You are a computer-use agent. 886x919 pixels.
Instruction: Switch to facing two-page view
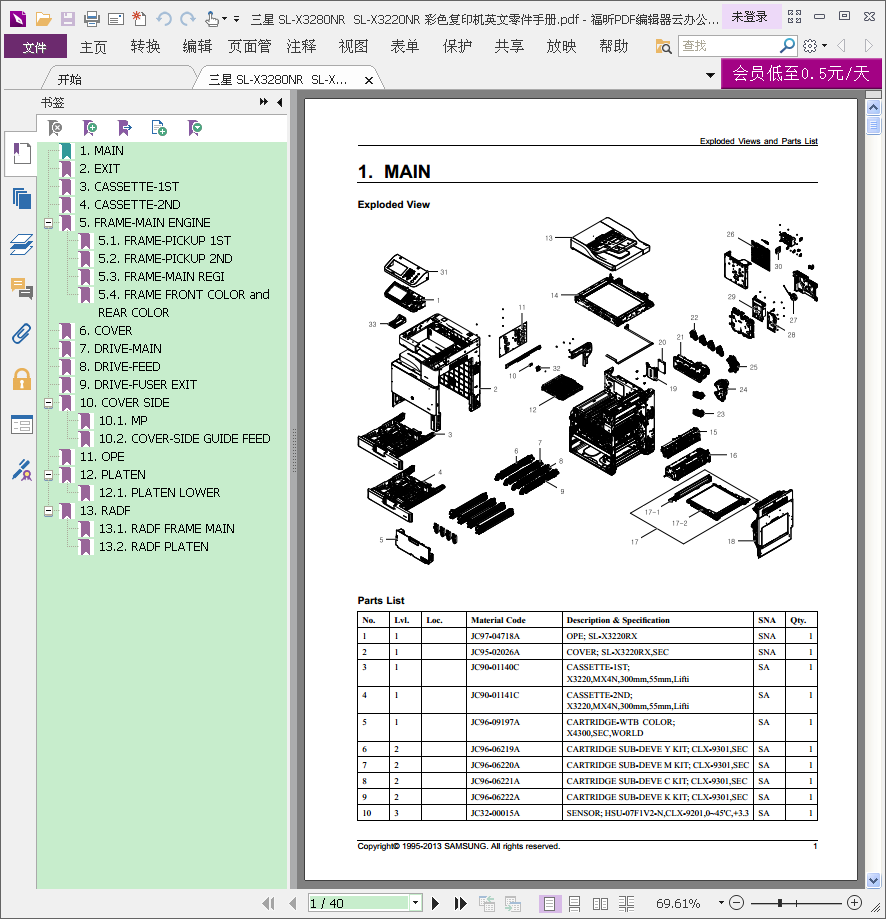[x=600, y=904]
